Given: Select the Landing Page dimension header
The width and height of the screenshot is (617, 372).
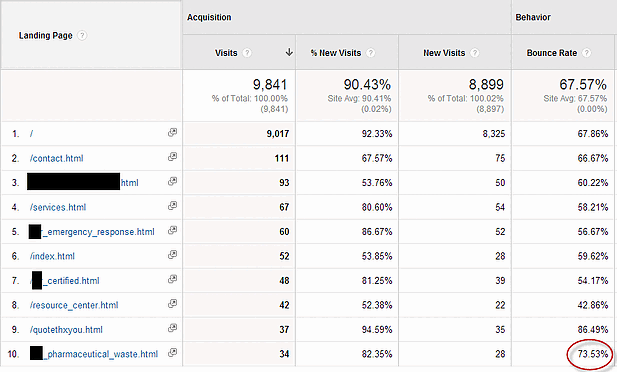Looking at the screenshot, I should click(x=46, y=35).
